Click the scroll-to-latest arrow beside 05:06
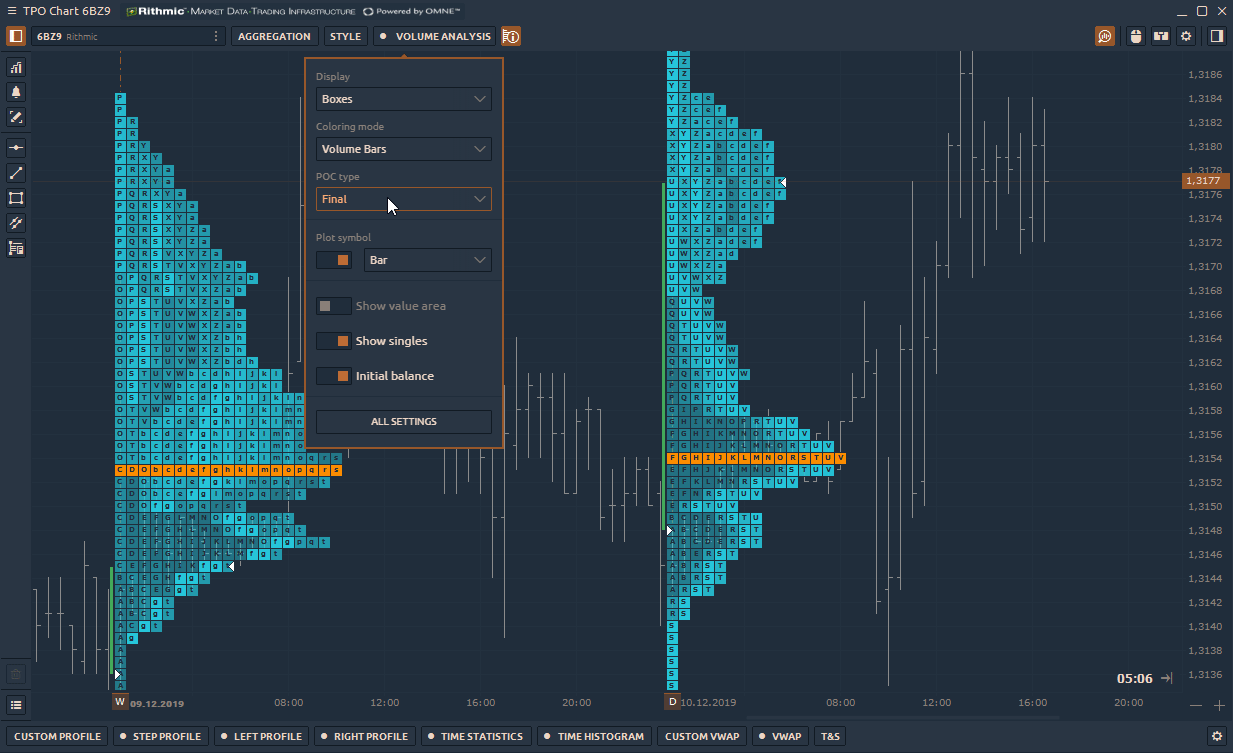 click(x=1167, y=679)
